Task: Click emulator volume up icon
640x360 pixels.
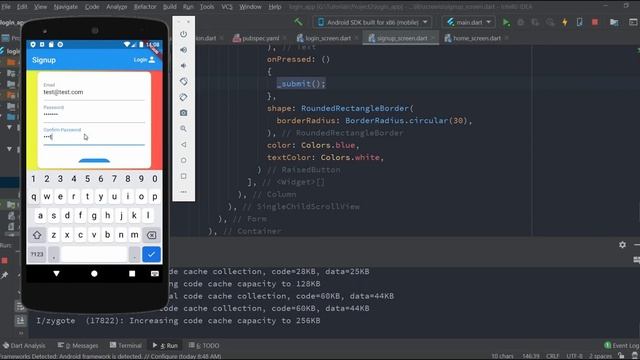Action: 184,50
